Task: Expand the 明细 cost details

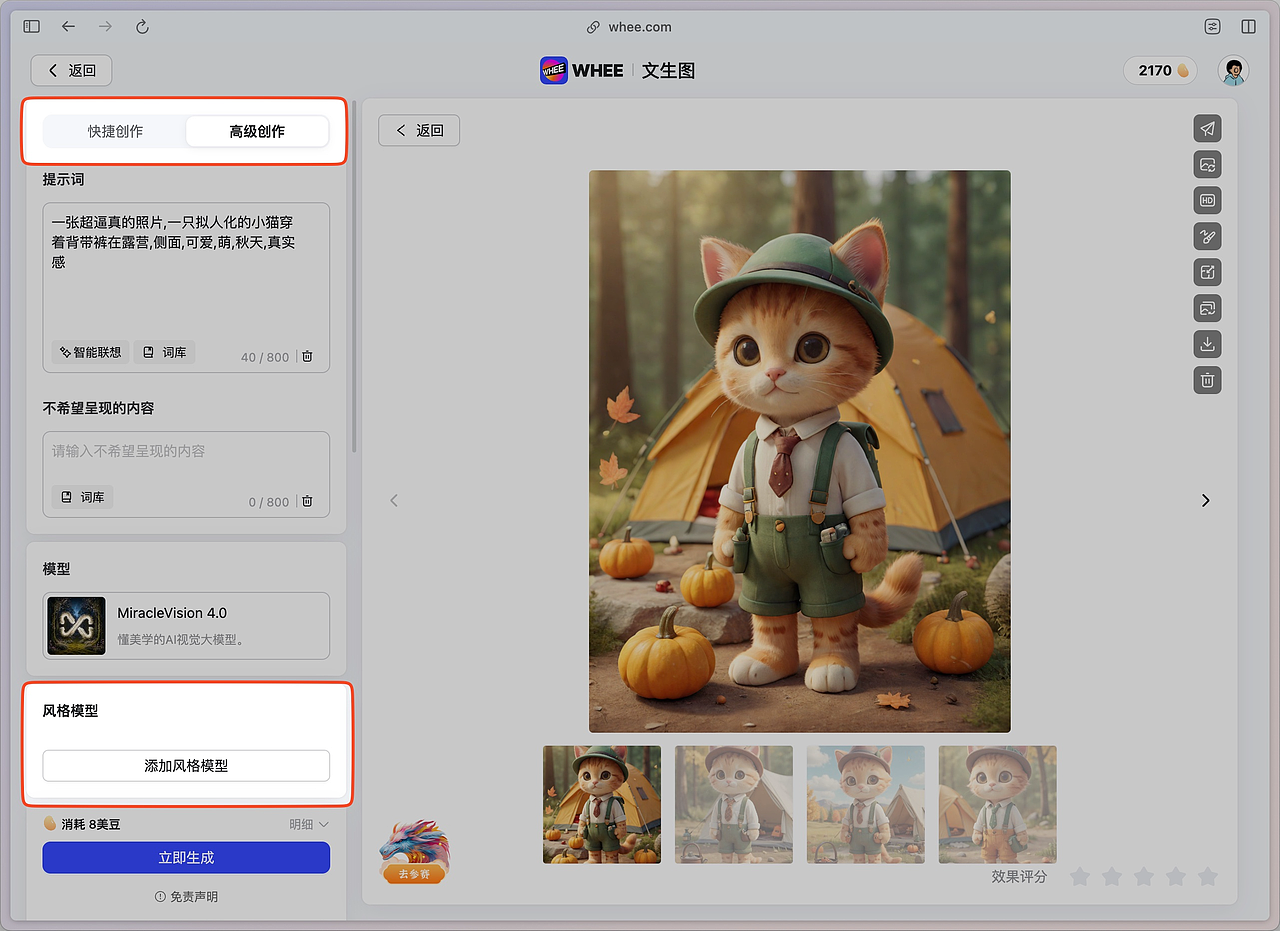Action: (x=309, y=824)
